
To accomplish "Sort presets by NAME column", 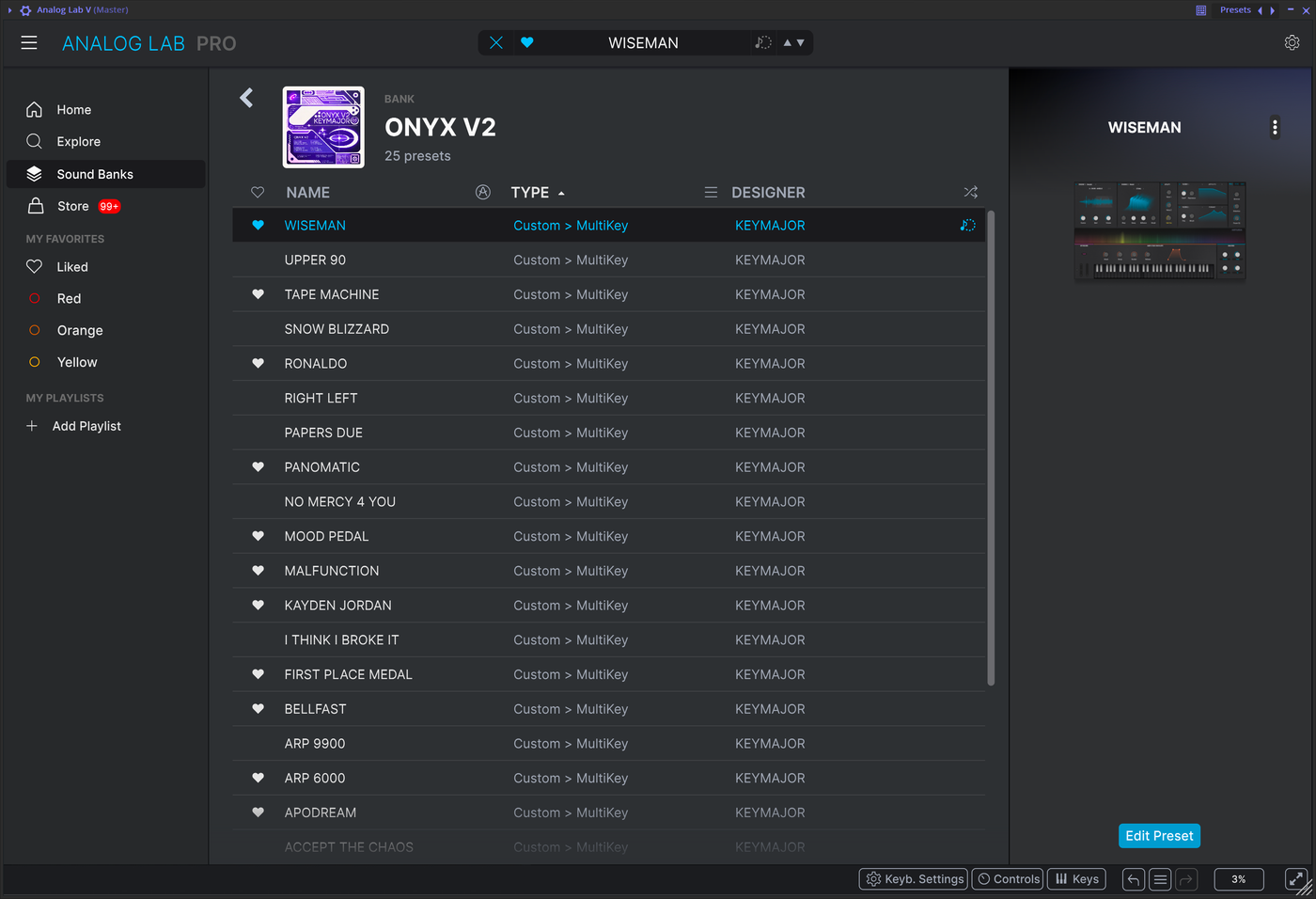I will point(308,192).
